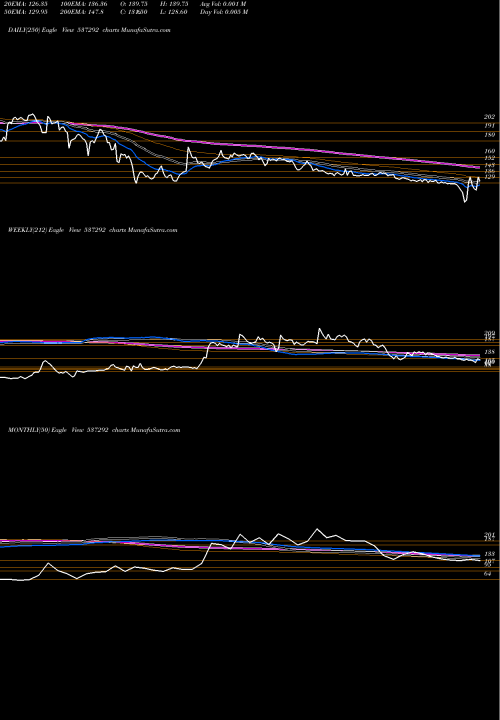
Task: Click the 169 price label on daily chart
Action: (489, 151)
